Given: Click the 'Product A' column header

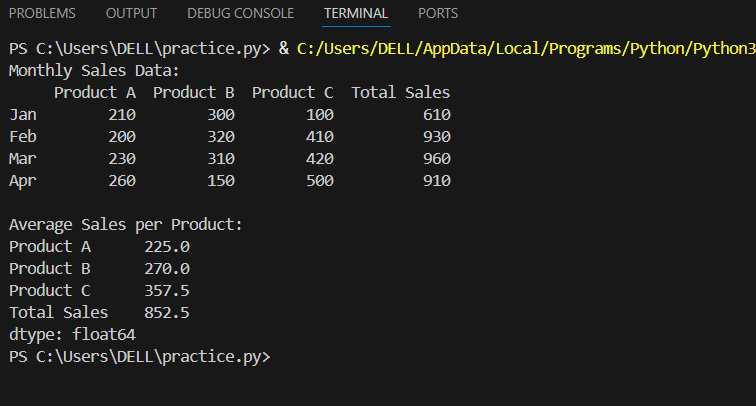Looking at the screenshot, I should pos(95,93).
